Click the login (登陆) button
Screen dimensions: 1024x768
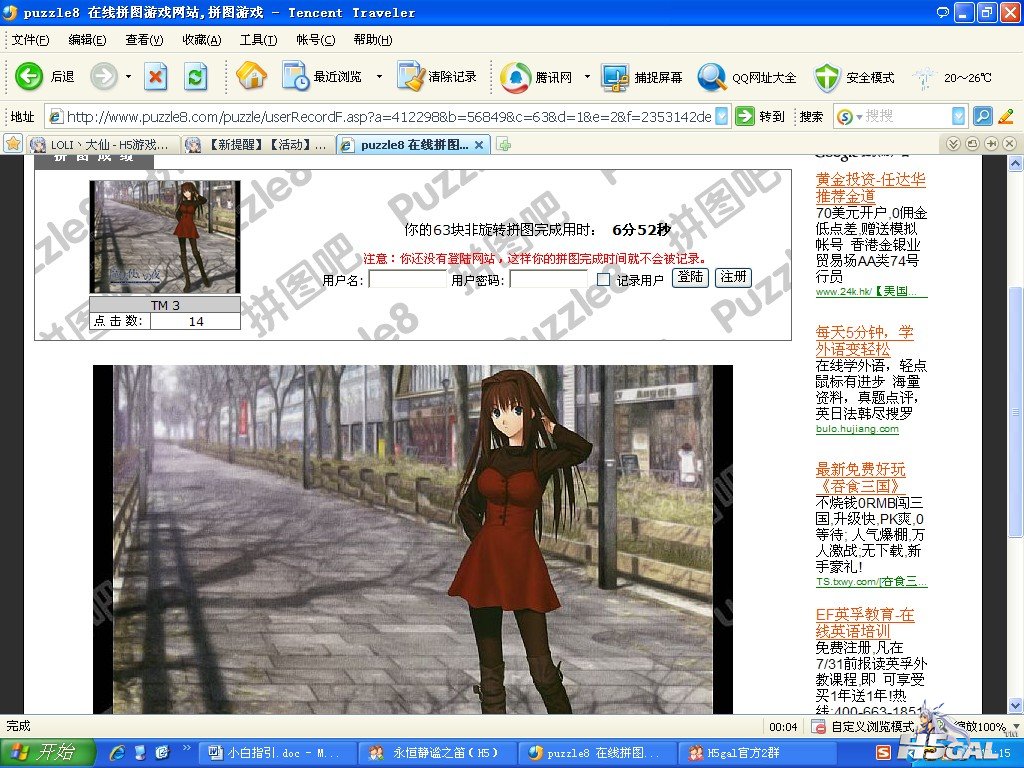[x=690, y=278]
